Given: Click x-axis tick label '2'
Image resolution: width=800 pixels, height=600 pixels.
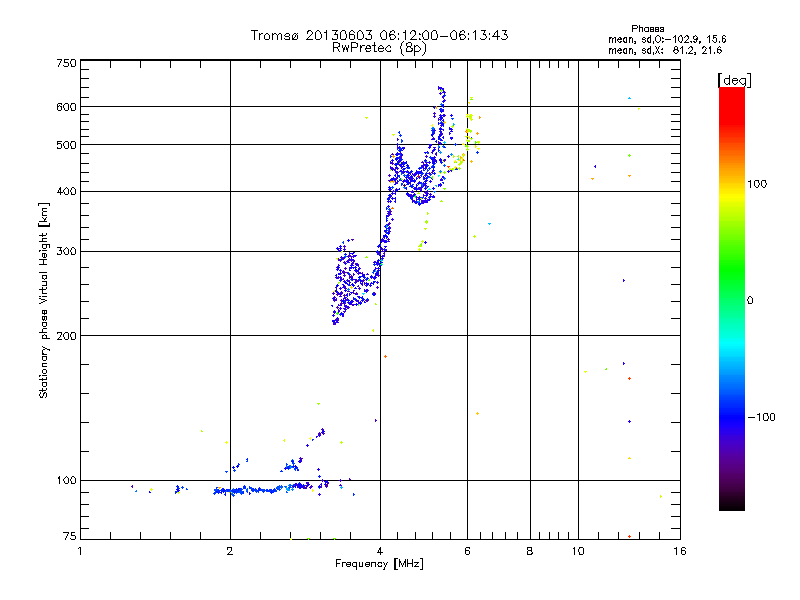Looking at the screenshot, I should [x=230, y=551].
